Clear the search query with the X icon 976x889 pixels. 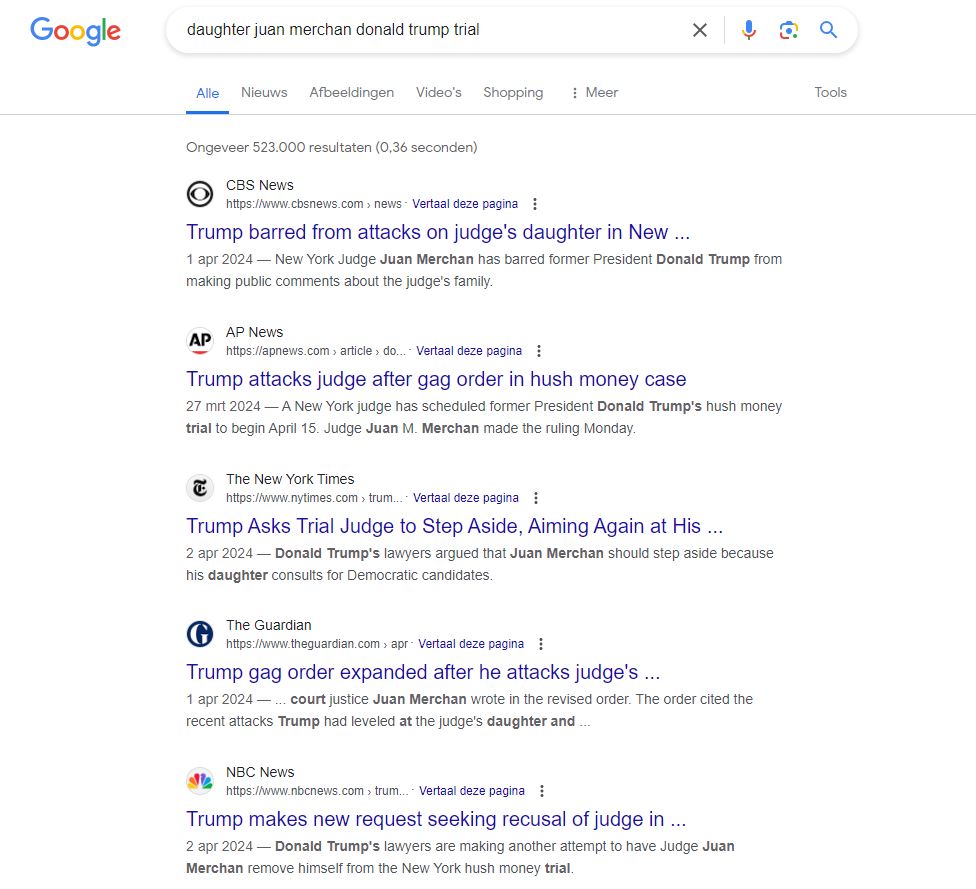[700, 30]
